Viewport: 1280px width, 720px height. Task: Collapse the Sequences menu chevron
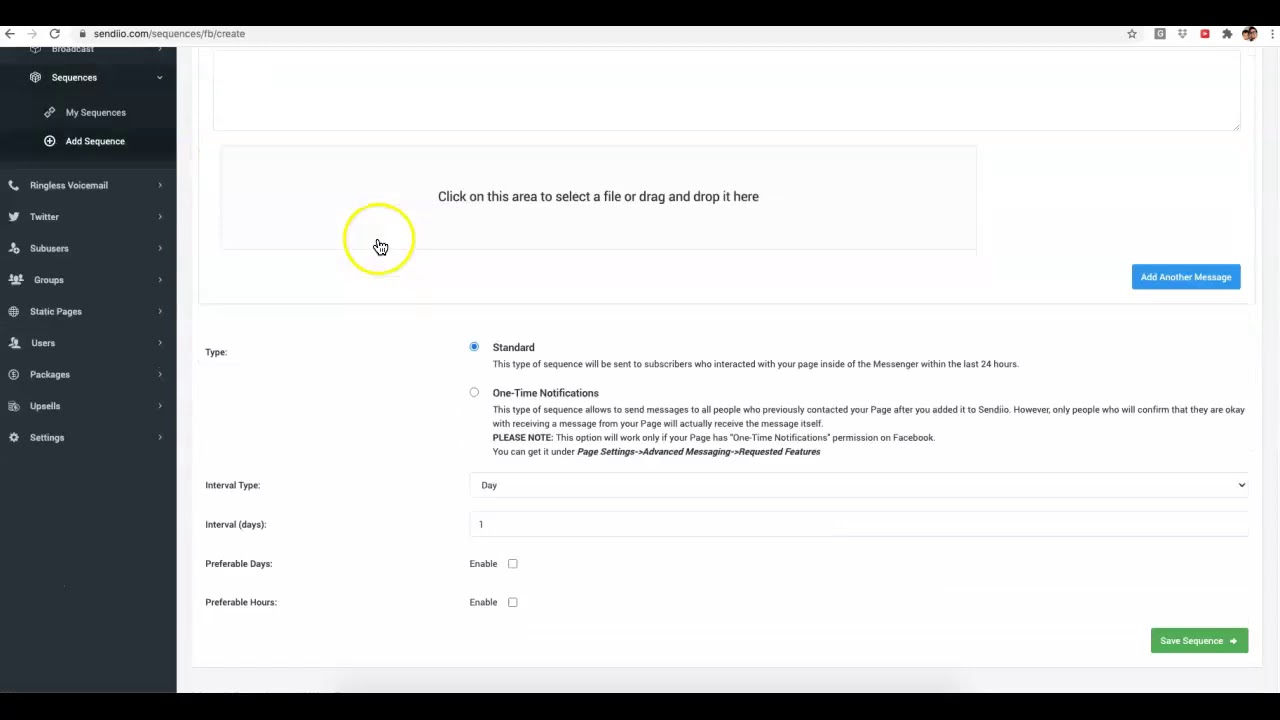click(159, 77)
